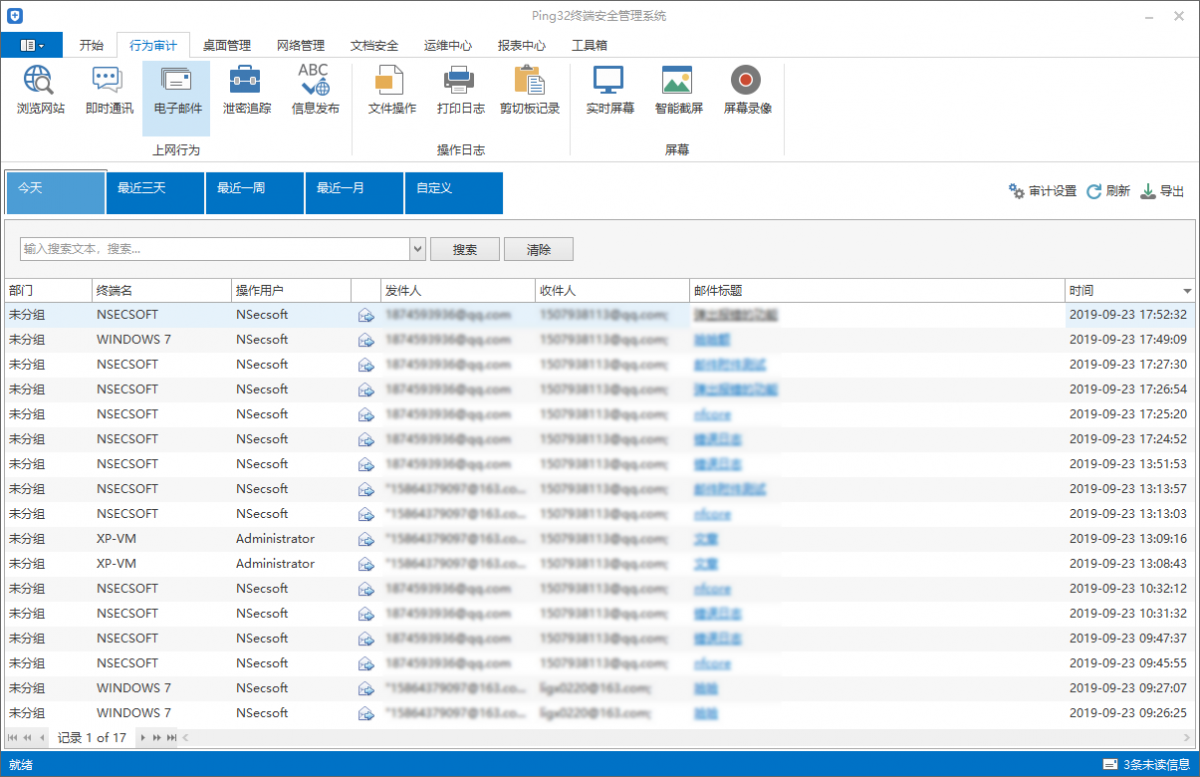Sort by the 终端名 column header
The height and width of the screenshot is (777, 1200).
click(162, 291)
